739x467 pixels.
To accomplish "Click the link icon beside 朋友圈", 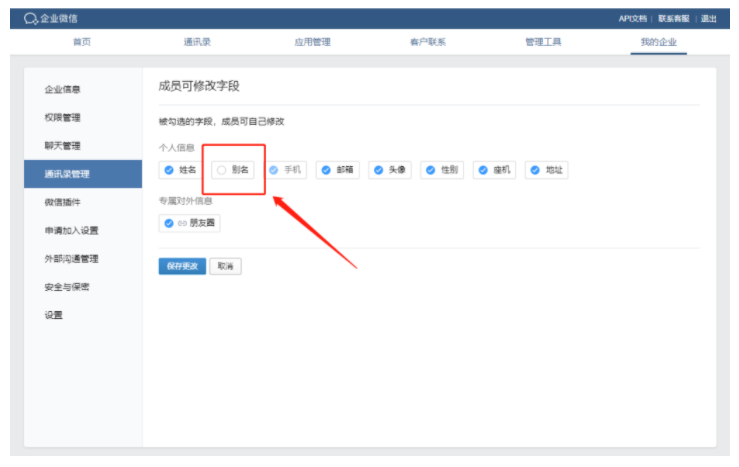I will click(182, 223).
